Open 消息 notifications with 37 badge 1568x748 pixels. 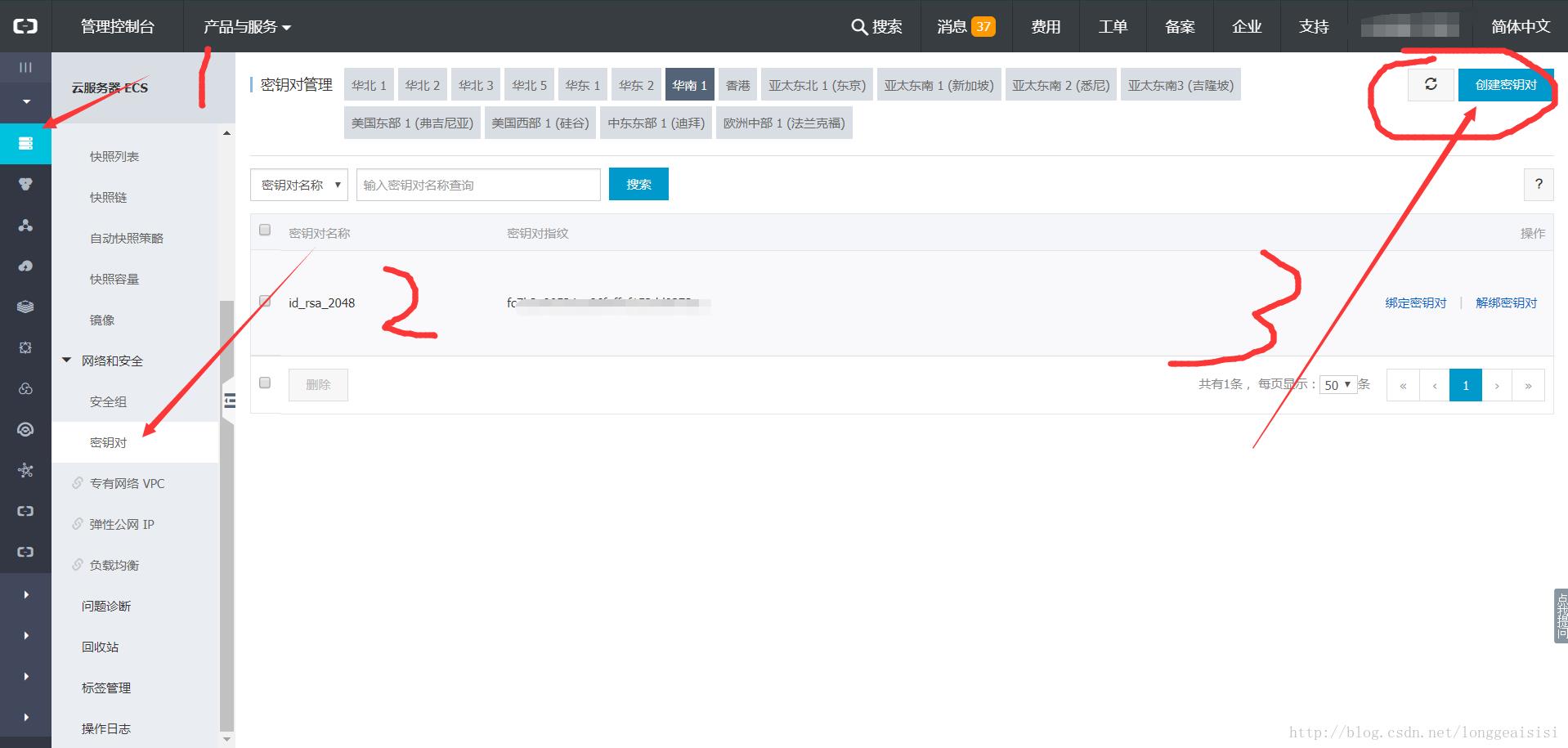click(x=965, y=27)
